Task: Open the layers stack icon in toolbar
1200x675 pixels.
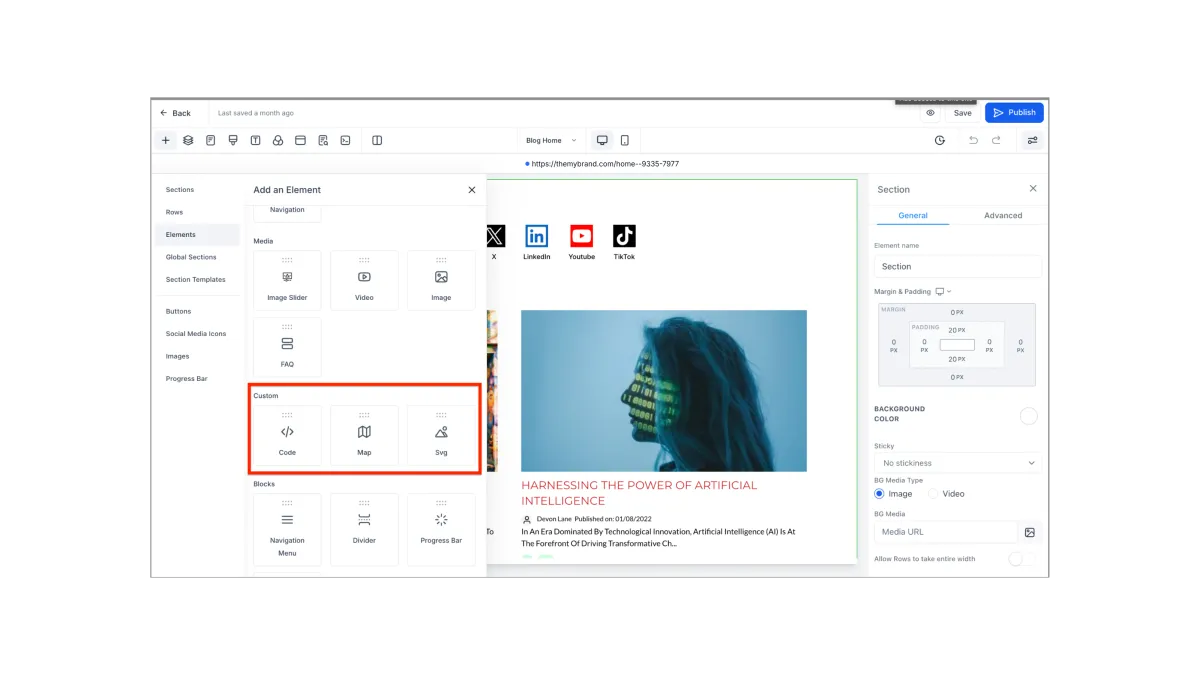Action: pyautogui.click(x=188, y=141)
